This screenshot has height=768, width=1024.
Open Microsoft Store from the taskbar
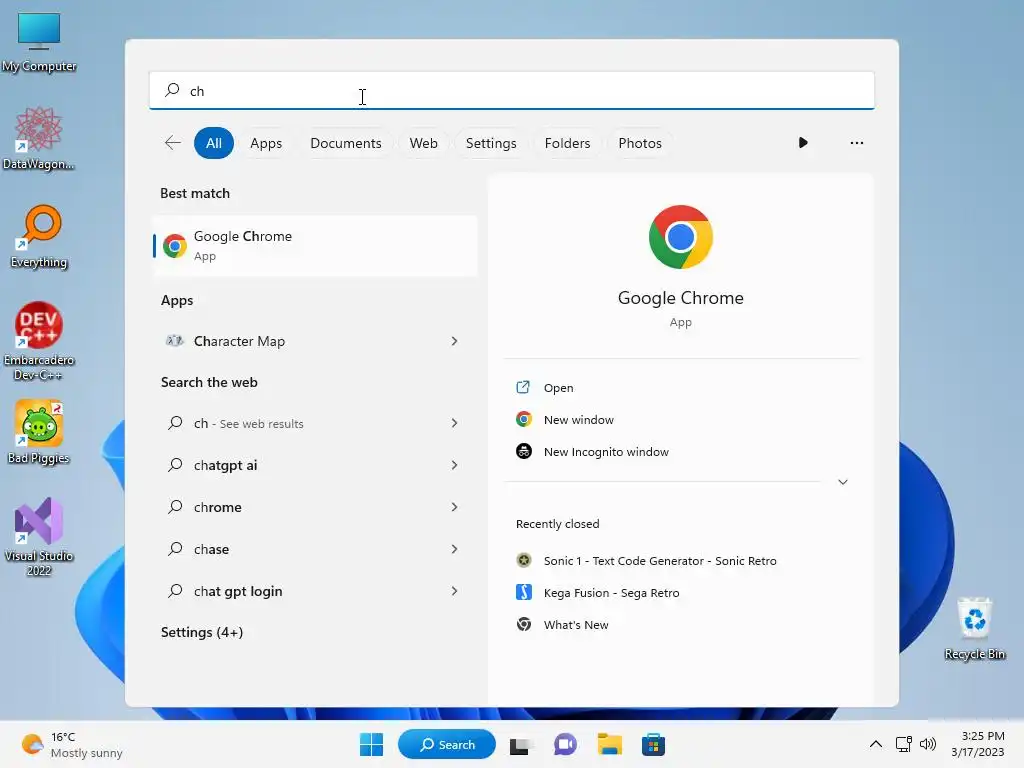click(x=653, y=744)
